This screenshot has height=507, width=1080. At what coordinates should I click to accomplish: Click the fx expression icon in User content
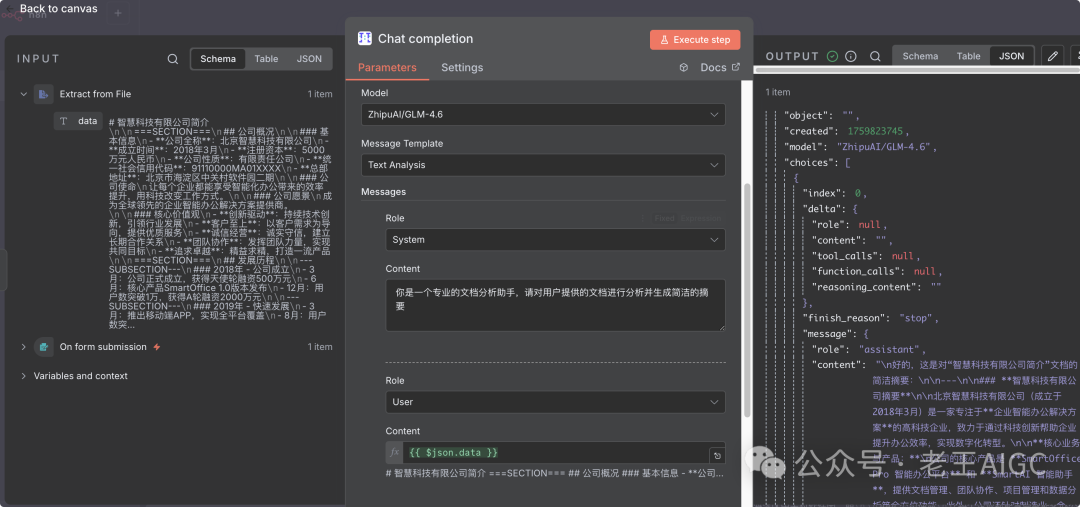395,453
